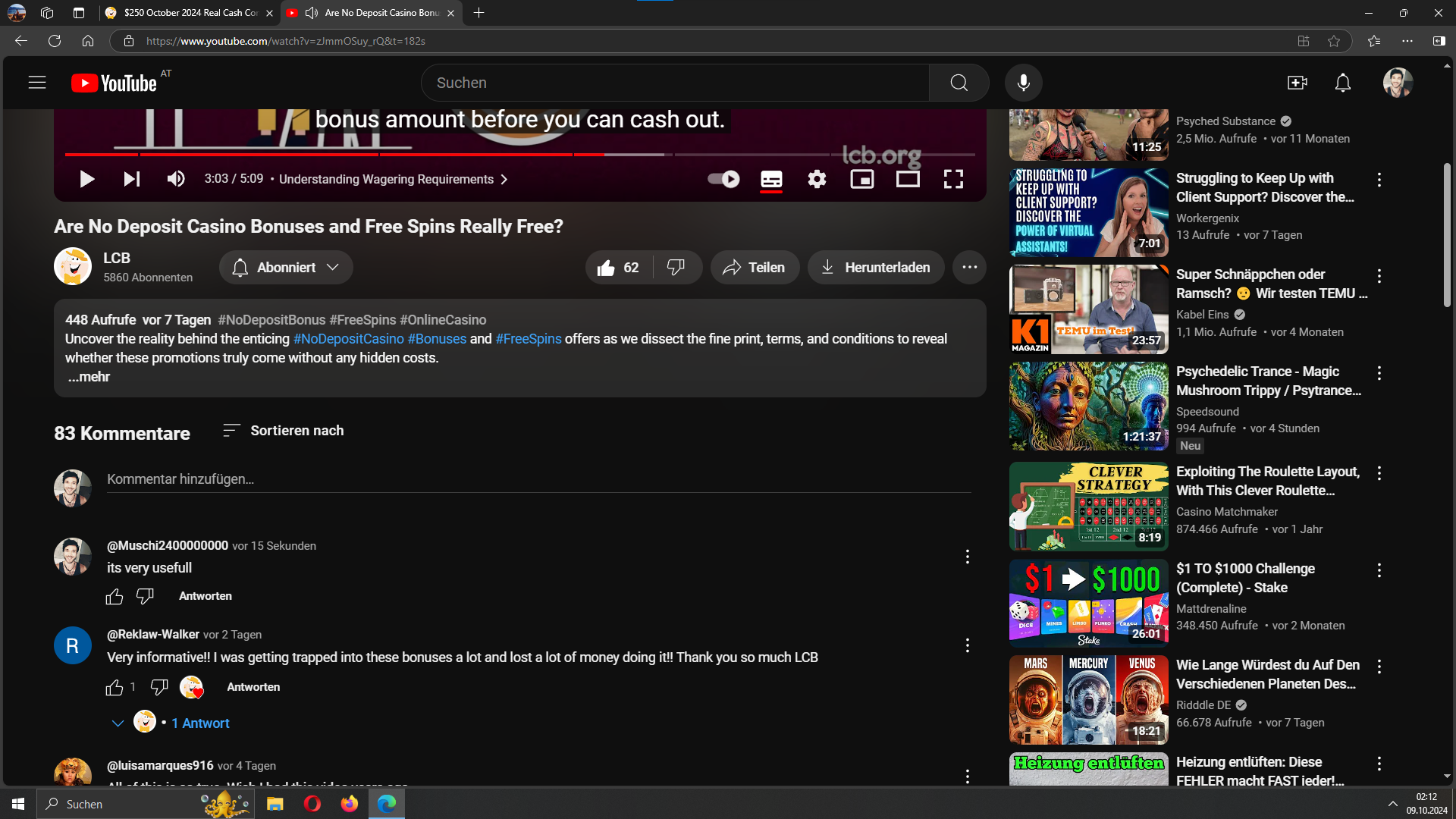
Task: Open the $1 TO $1000 Challenge thumbnail
Action: pos(1088,604)
